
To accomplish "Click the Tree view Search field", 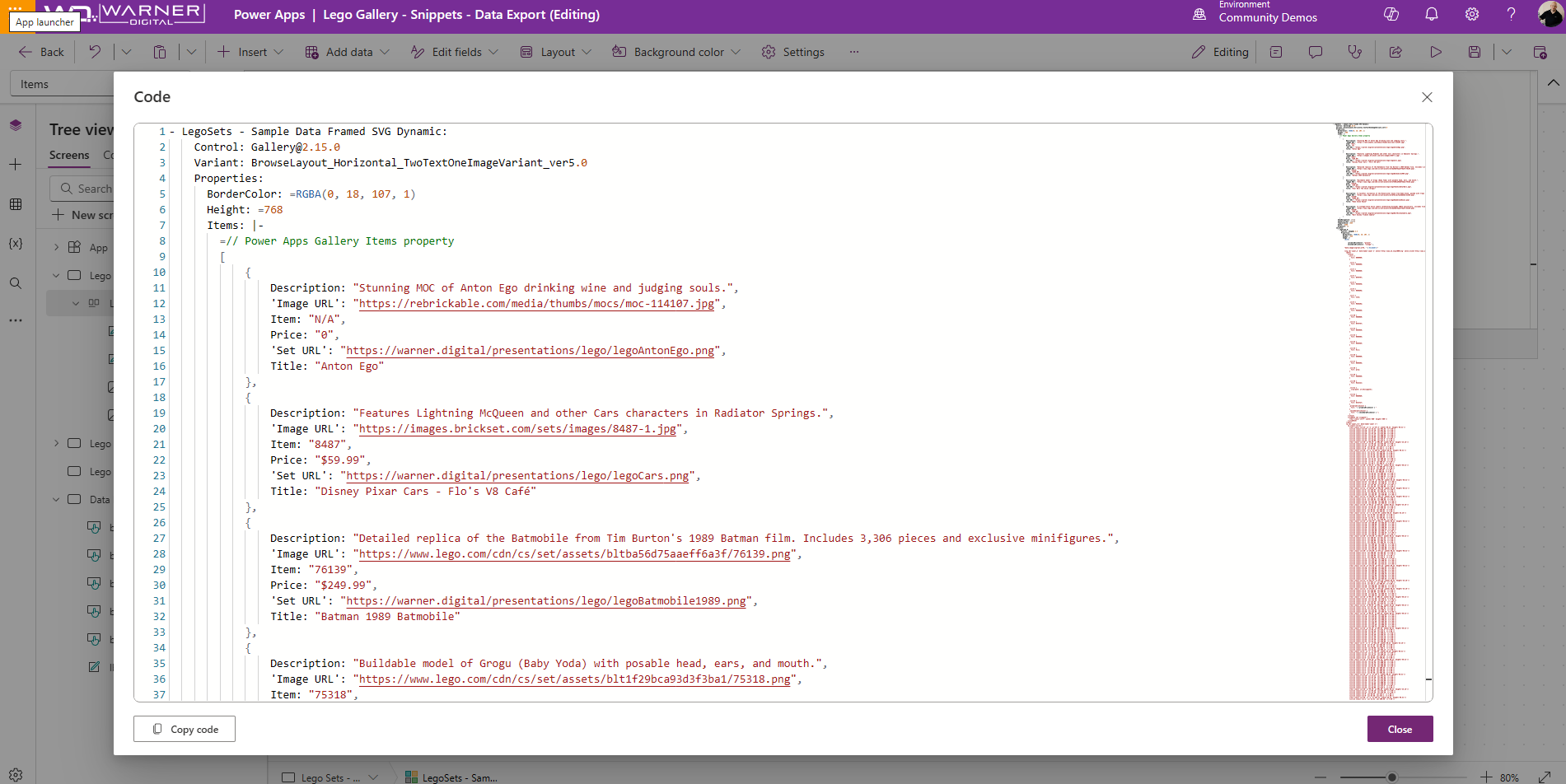I will pyautogui.click(x=82, y=189).
